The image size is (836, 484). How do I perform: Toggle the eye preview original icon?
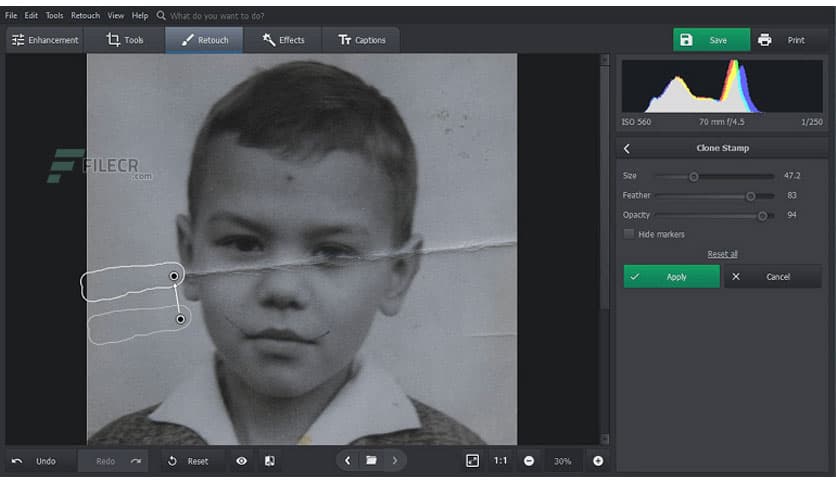(242, 461)
